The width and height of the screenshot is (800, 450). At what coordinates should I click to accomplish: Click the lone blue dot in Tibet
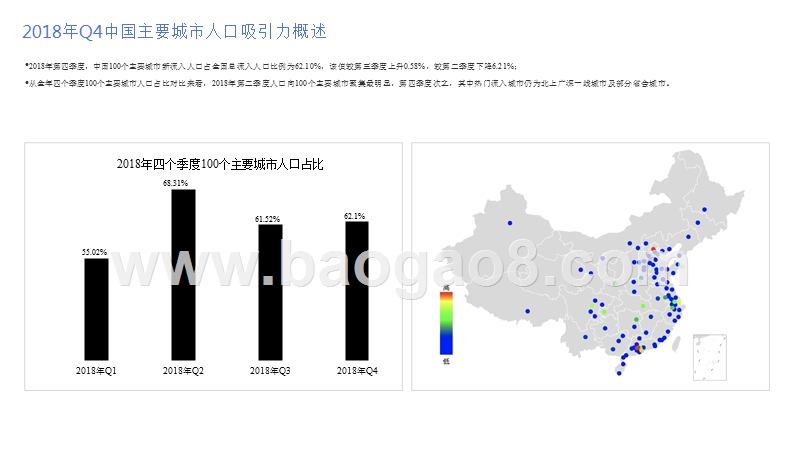coord(528,311)
